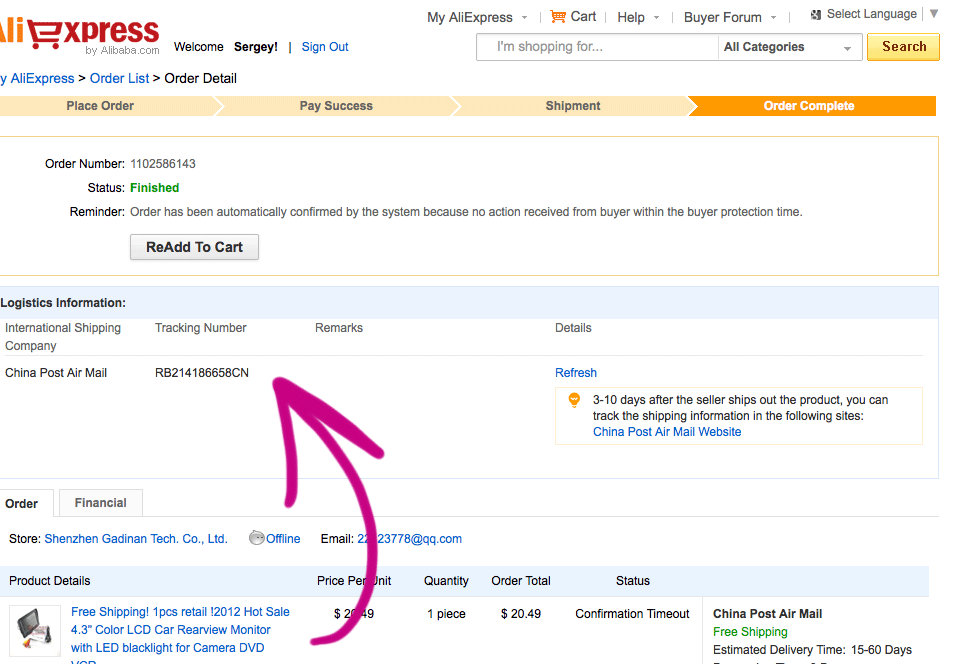Click the Confirmation Timeout status cell
Screen dimensions: 976x664
tap(632, 614)
